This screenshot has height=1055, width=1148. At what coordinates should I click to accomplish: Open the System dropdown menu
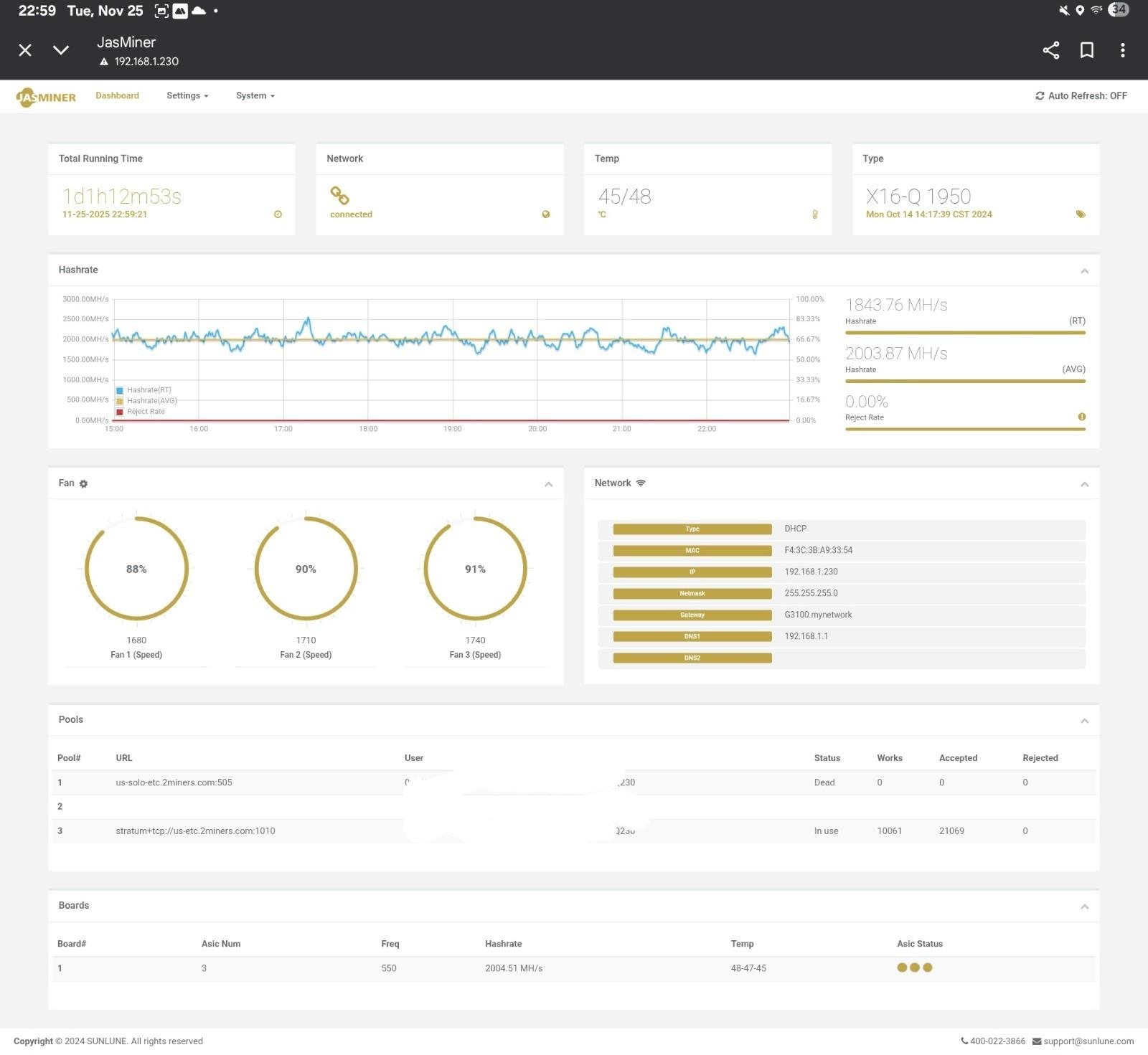(x=255, y=96)
